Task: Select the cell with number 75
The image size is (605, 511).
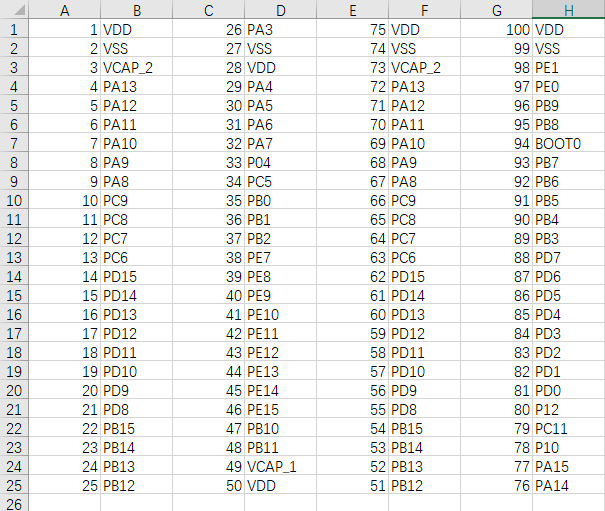Action: point(351,30)
